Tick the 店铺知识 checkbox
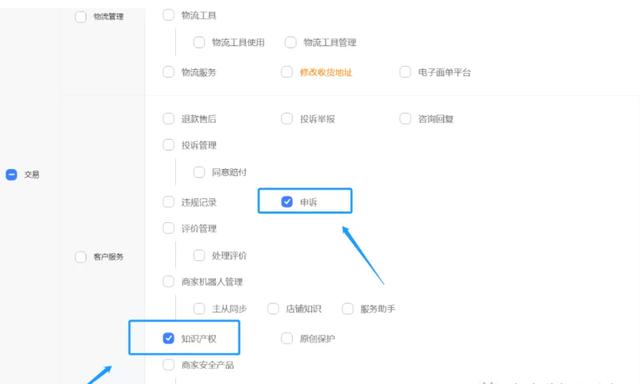The width and height of the screenshot is (640, 384). click(273, 309)
